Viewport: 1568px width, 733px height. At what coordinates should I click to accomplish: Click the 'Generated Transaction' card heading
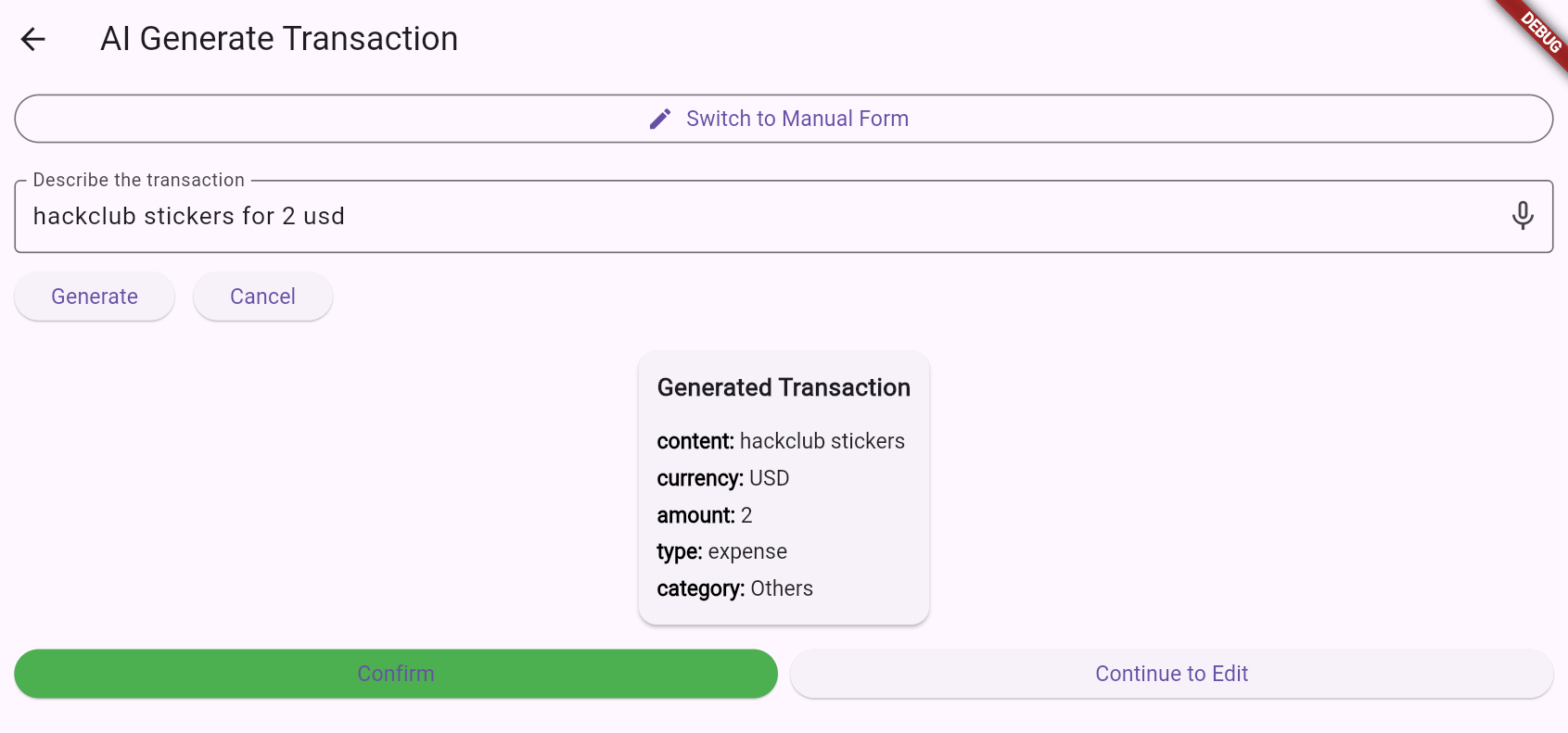[784, 387]
